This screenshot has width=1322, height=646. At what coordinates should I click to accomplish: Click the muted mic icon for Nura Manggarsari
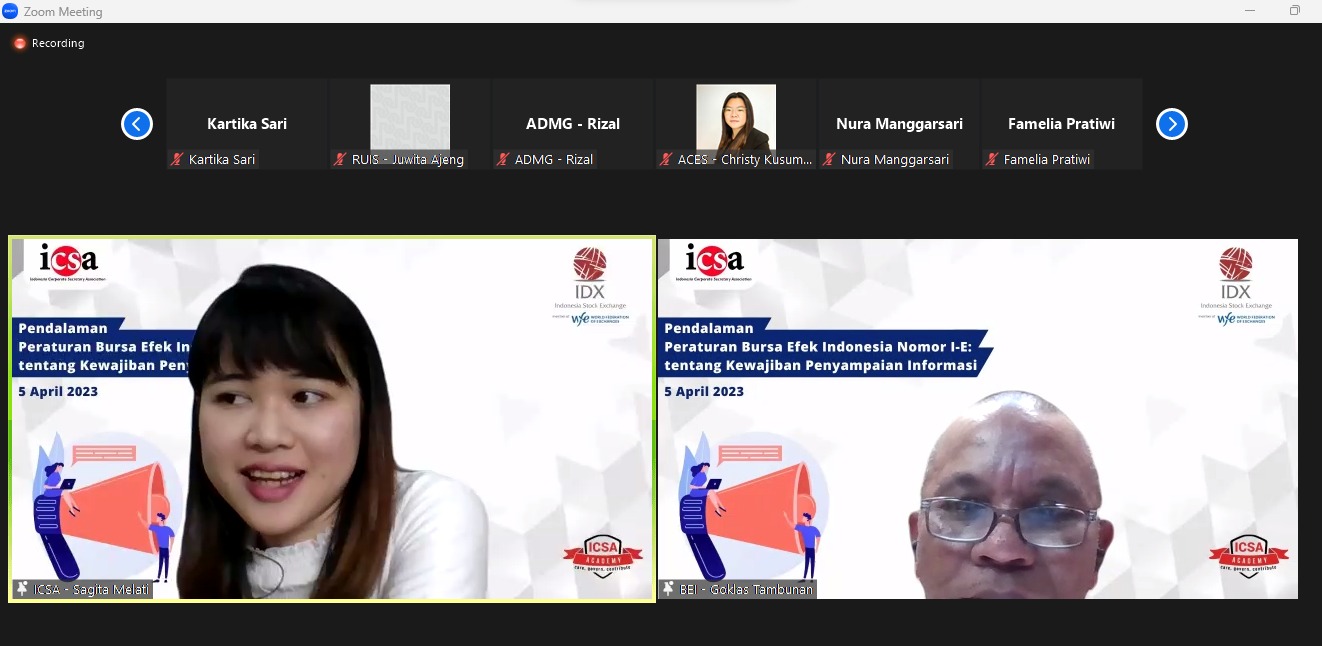tap(830, 159)
